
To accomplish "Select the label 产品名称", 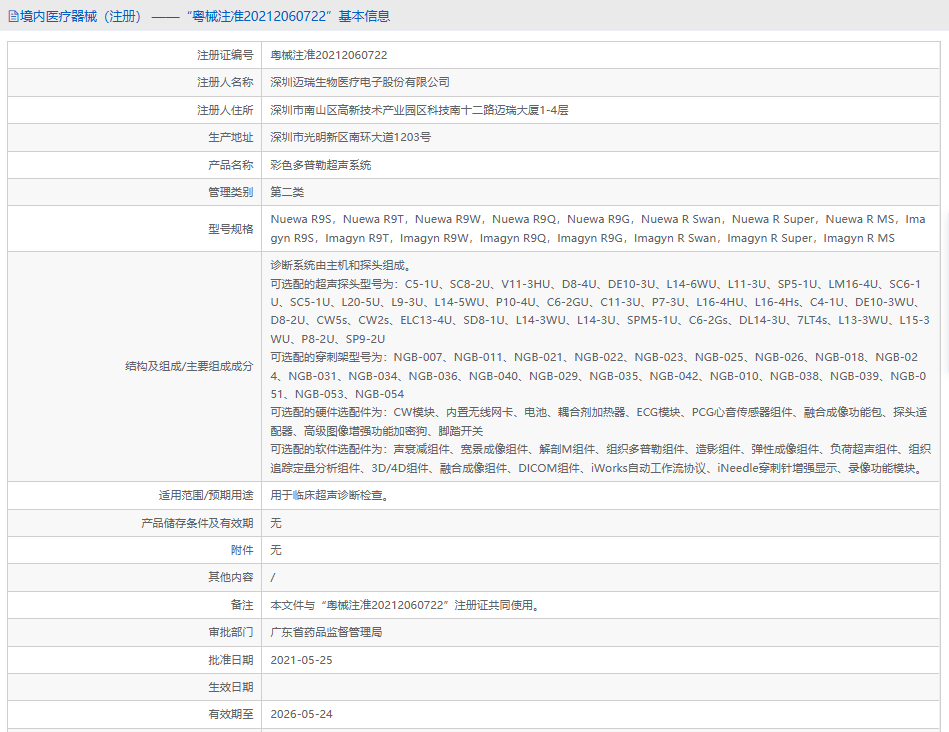I will click(231, 165).
